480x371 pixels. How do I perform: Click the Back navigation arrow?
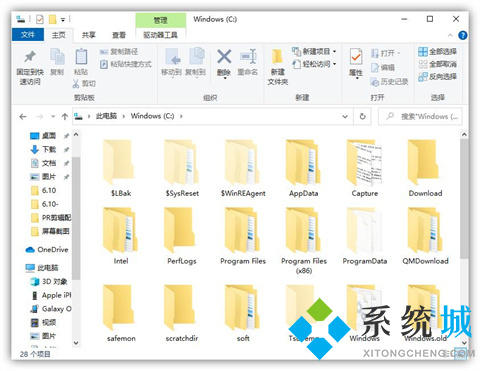[23, 117]
